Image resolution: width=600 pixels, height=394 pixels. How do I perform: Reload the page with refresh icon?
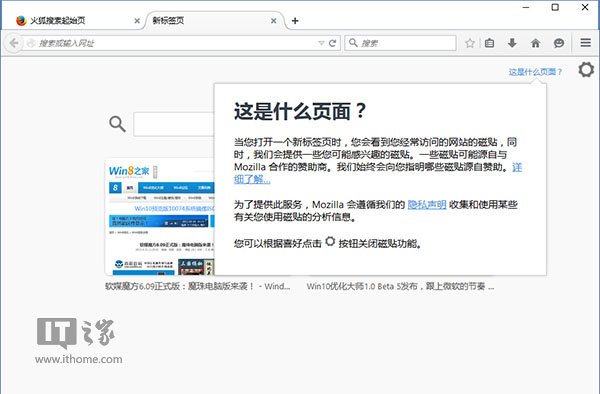[333, 43]
